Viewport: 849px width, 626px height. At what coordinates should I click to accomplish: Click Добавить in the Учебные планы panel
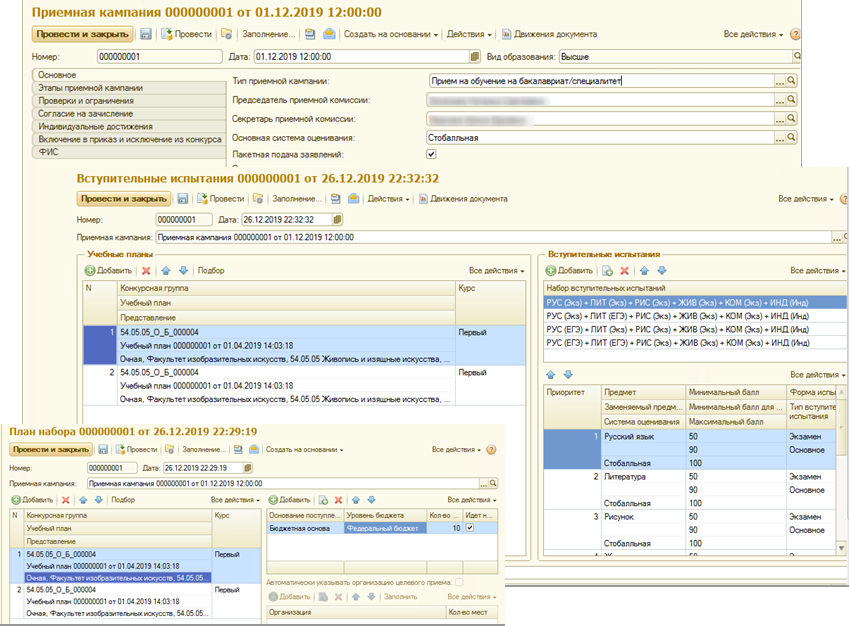[109, 271]
